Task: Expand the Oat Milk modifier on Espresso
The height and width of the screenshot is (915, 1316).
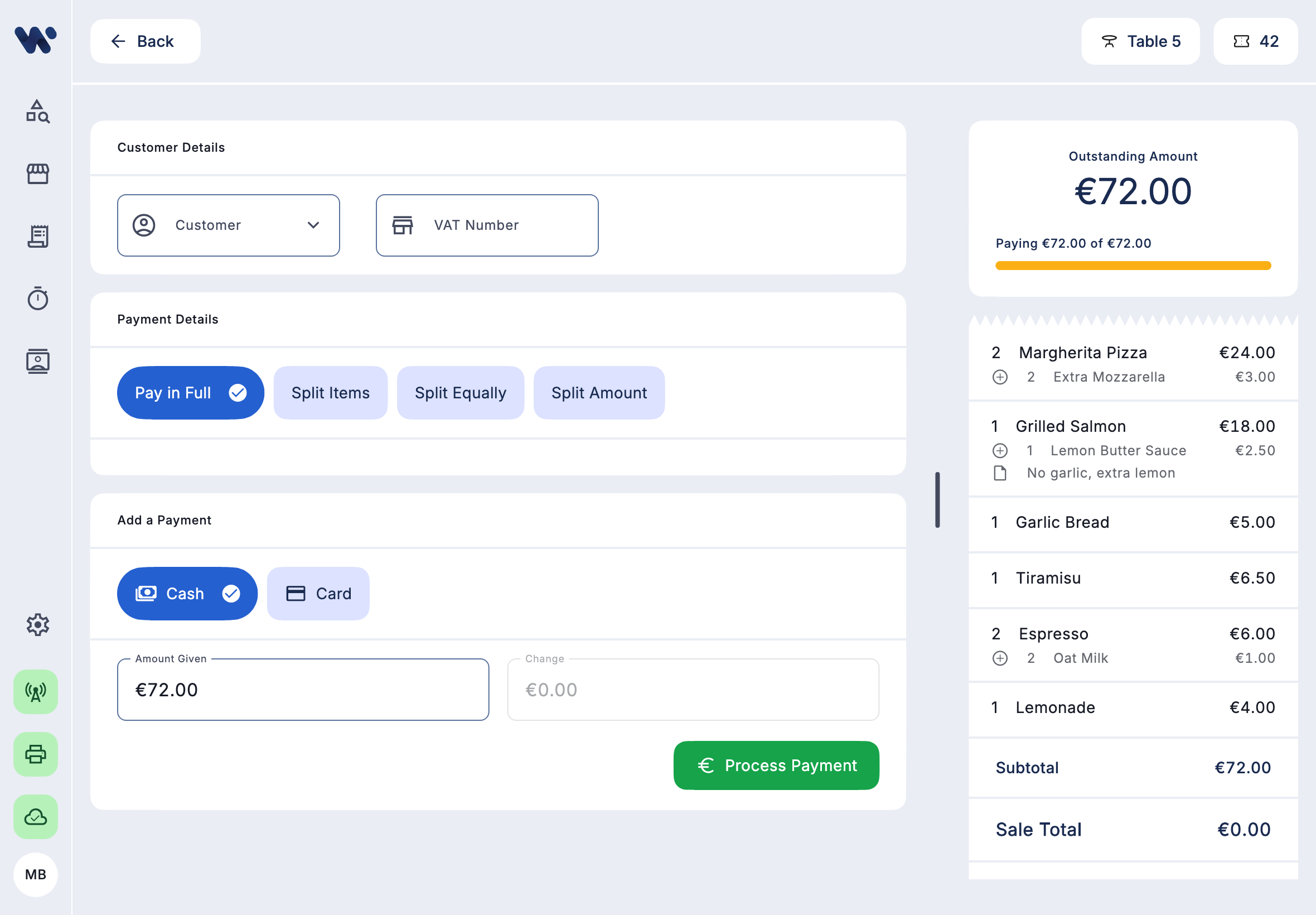Action: pyautogui.click(x=1000, y=658)
